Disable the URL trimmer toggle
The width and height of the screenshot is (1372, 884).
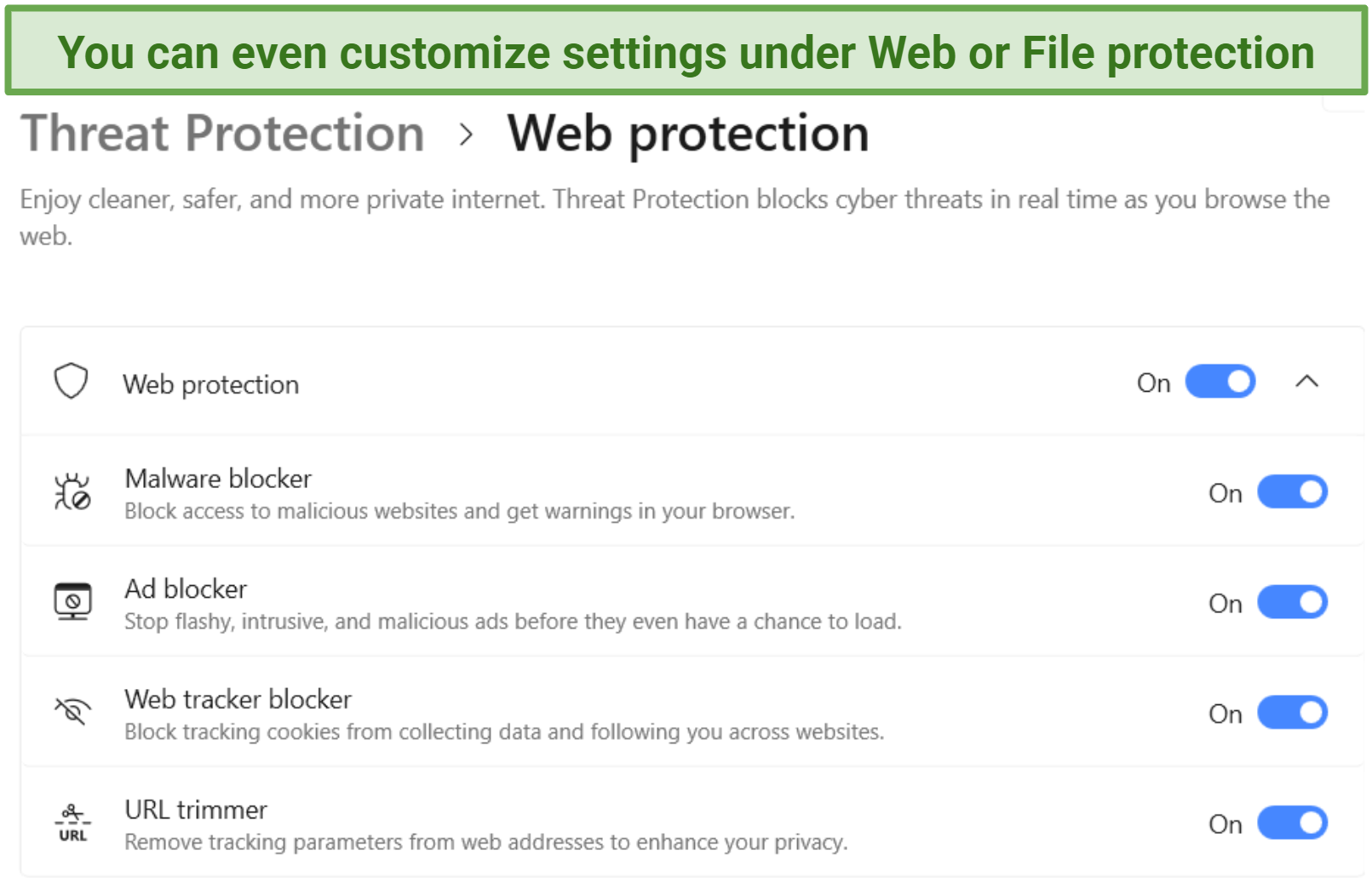coord(1292,823)
